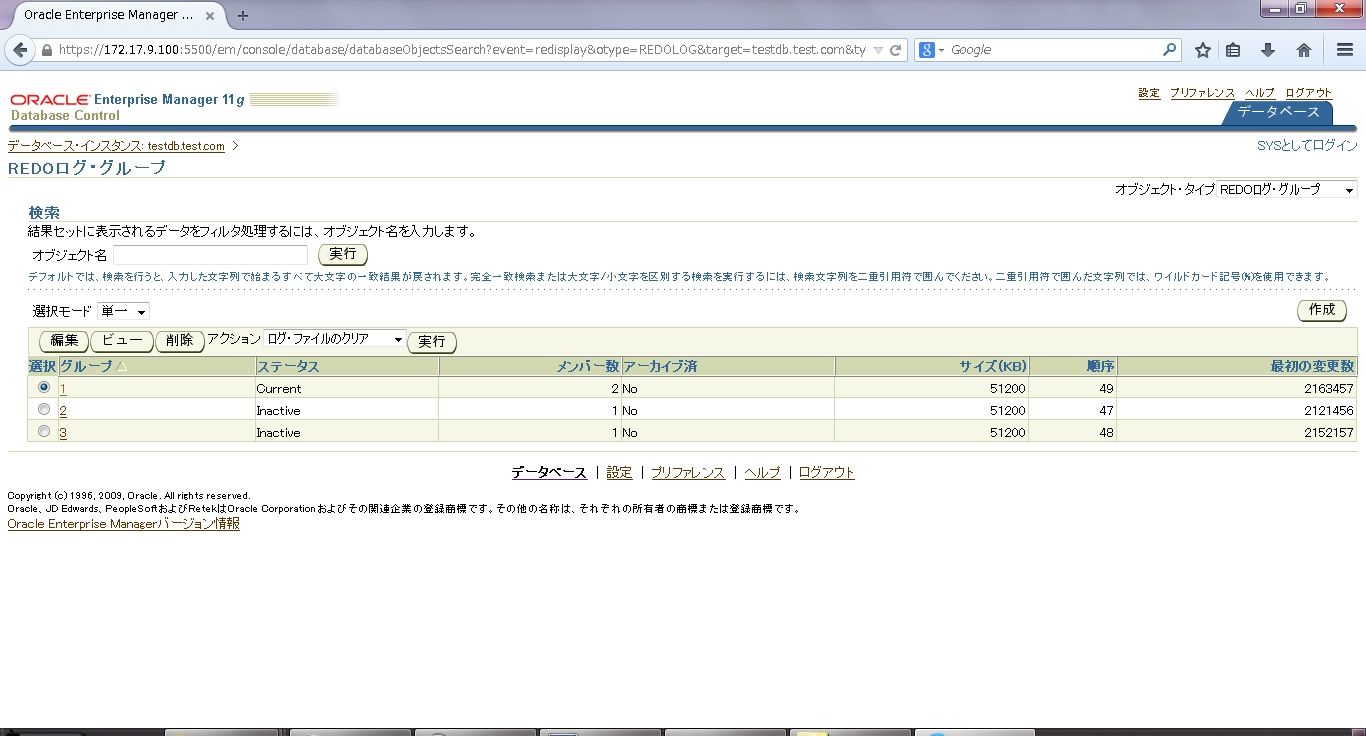Click the 実行 button beside the アクション dropdown
This screenshot has width=1366, height=736.
pos(432,342)
